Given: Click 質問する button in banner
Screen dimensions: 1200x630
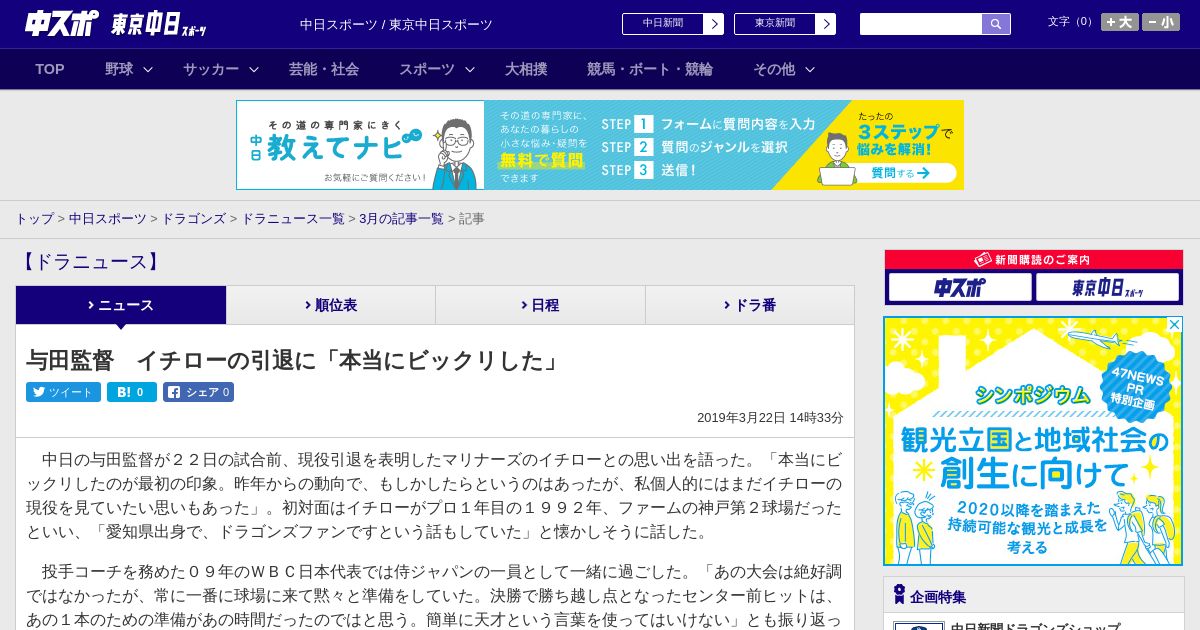Looking at the screenshot, I should click(899, 173).
